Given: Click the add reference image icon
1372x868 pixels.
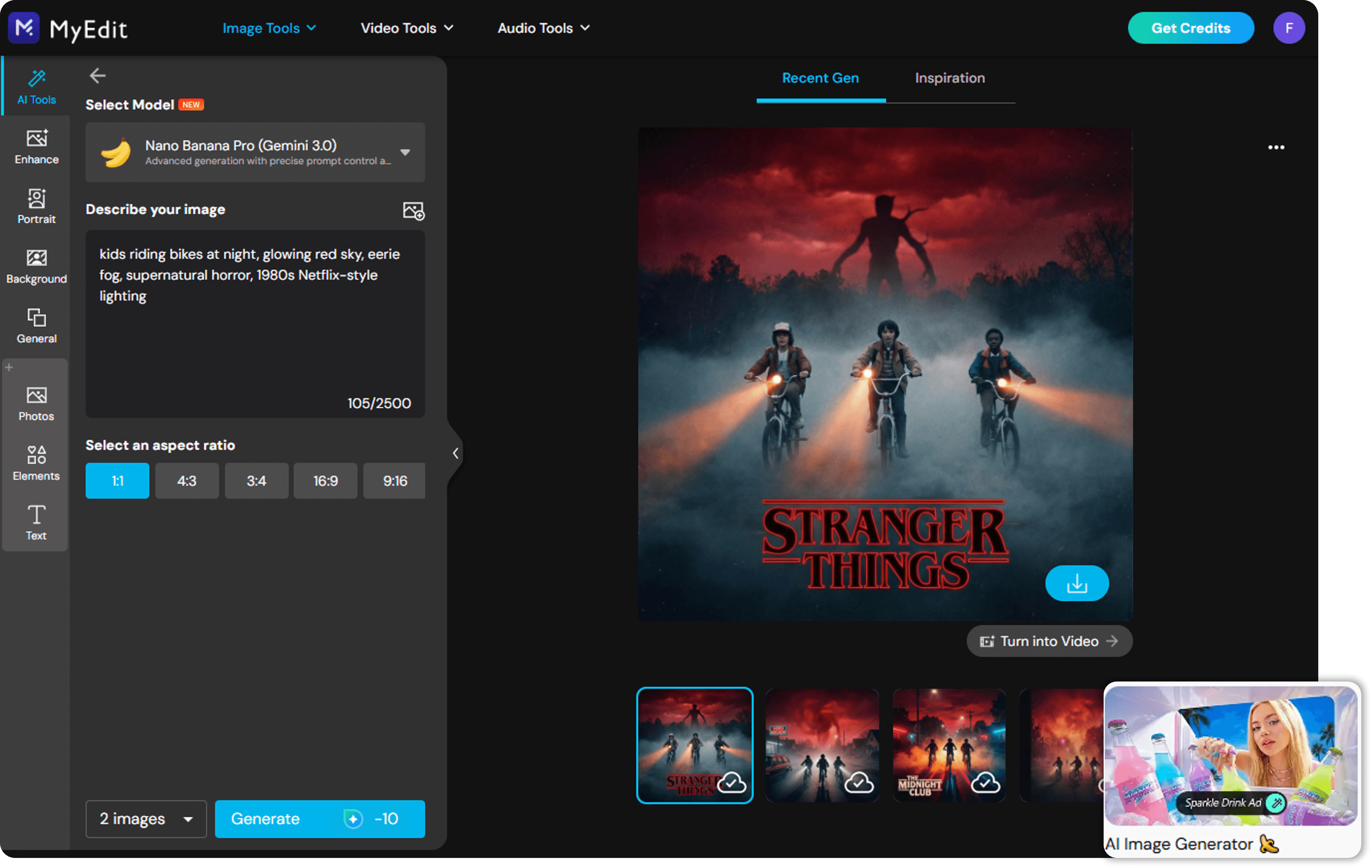Looking at the screenshot, I should pos(413,210).
